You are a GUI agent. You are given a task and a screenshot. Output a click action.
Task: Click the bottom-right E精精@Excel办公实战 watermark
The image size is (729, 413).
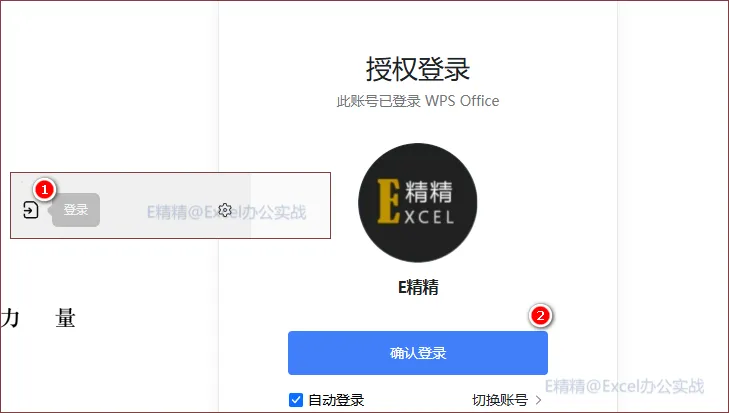(x=624, y=386)
